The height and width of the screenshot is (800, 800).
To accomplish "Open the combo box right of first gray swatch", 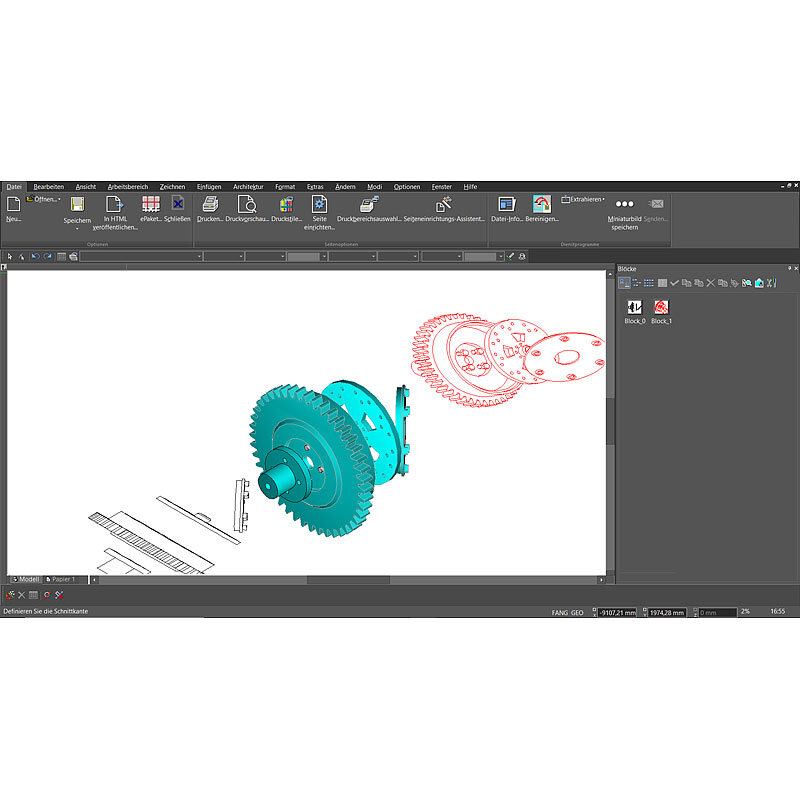I will coord(353,257).
